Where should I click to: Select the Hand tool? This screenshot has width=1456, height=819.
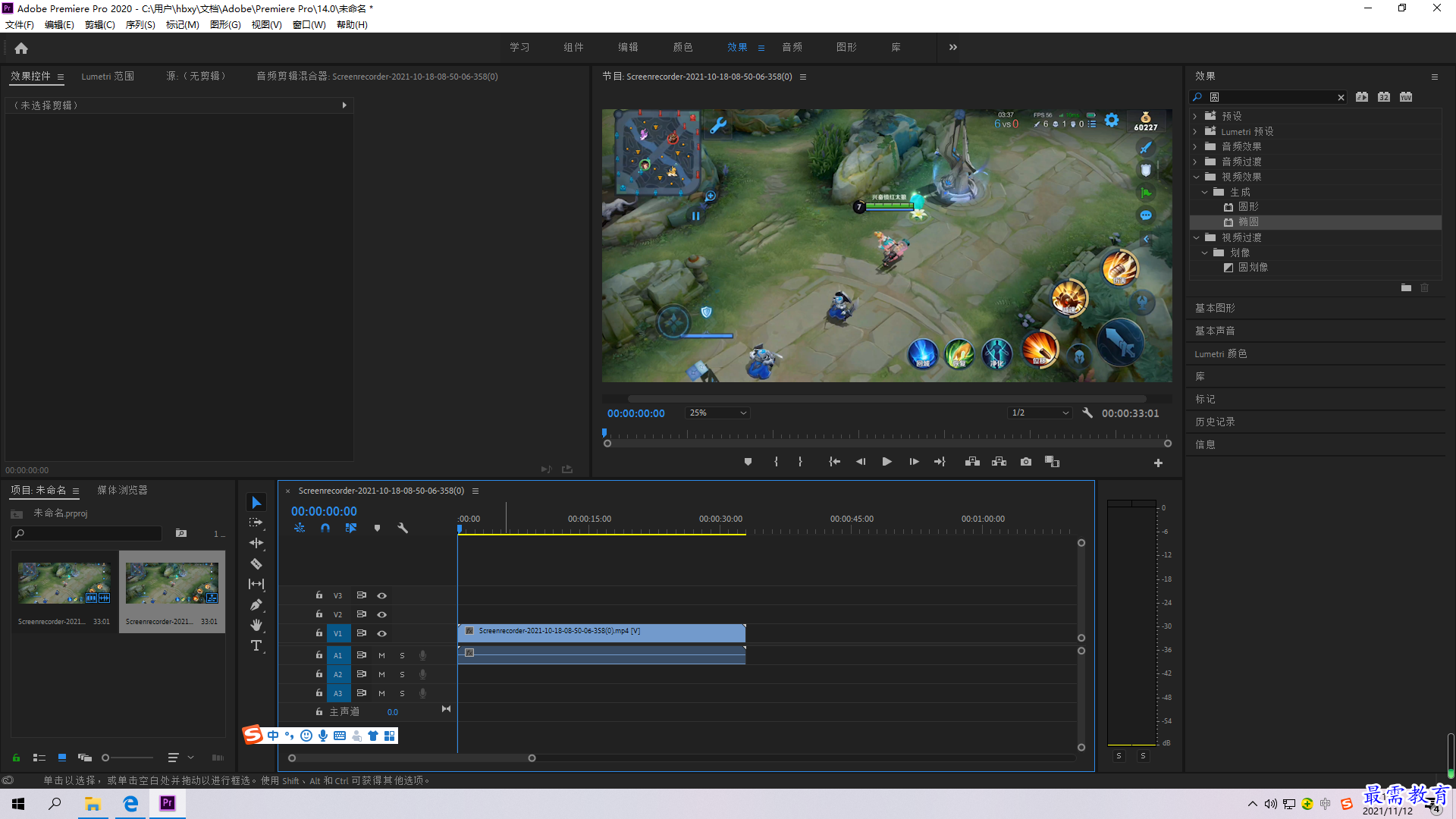click(x=256, y=625)
